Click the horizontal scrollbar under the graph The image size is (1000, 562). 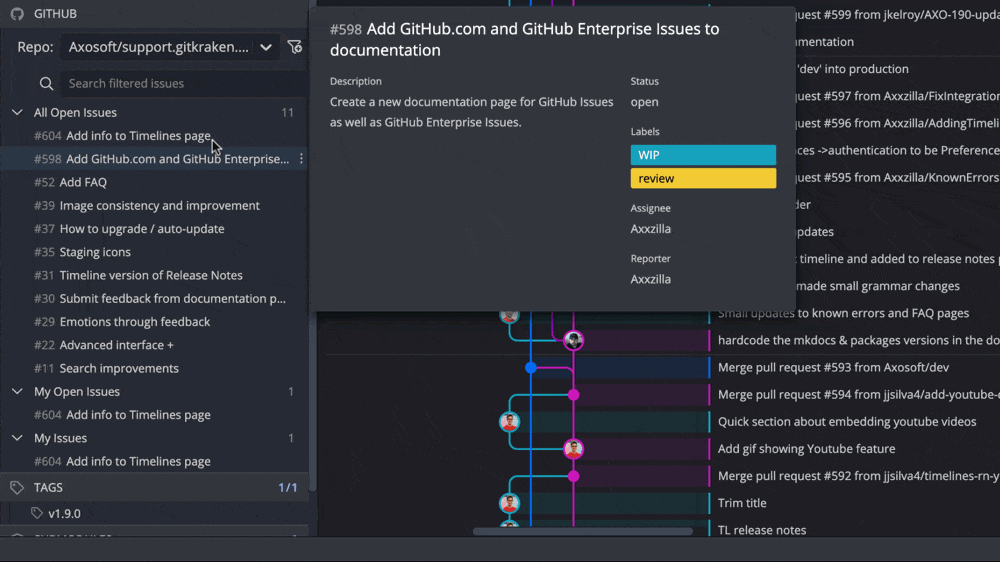[x=582, y=531]
